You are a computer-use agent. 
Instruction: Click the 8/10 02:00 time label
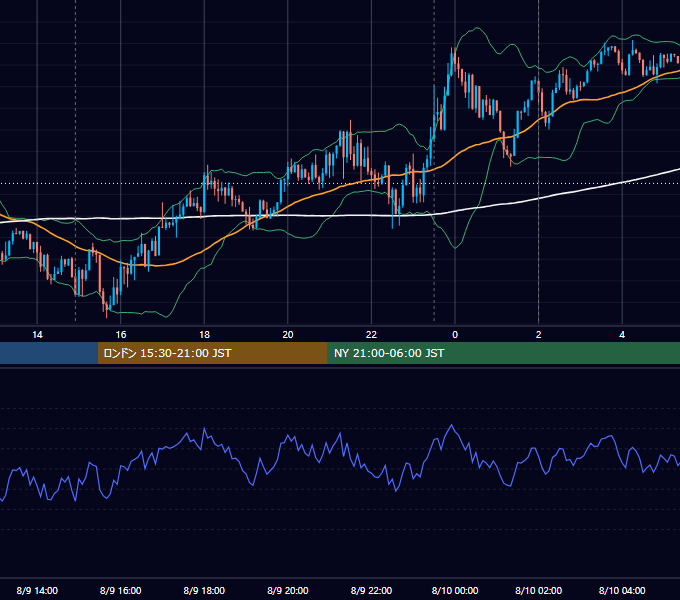point(539,590)
